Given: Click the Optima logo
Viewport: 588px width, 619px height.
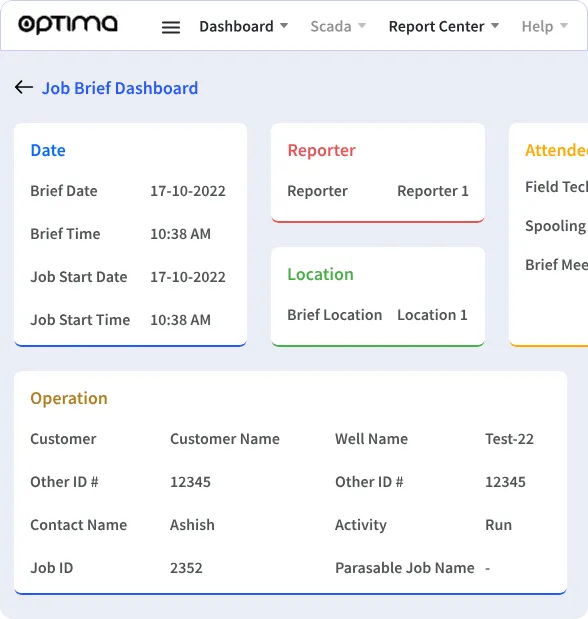Looking at the screenshot, I should coord(68,25).
